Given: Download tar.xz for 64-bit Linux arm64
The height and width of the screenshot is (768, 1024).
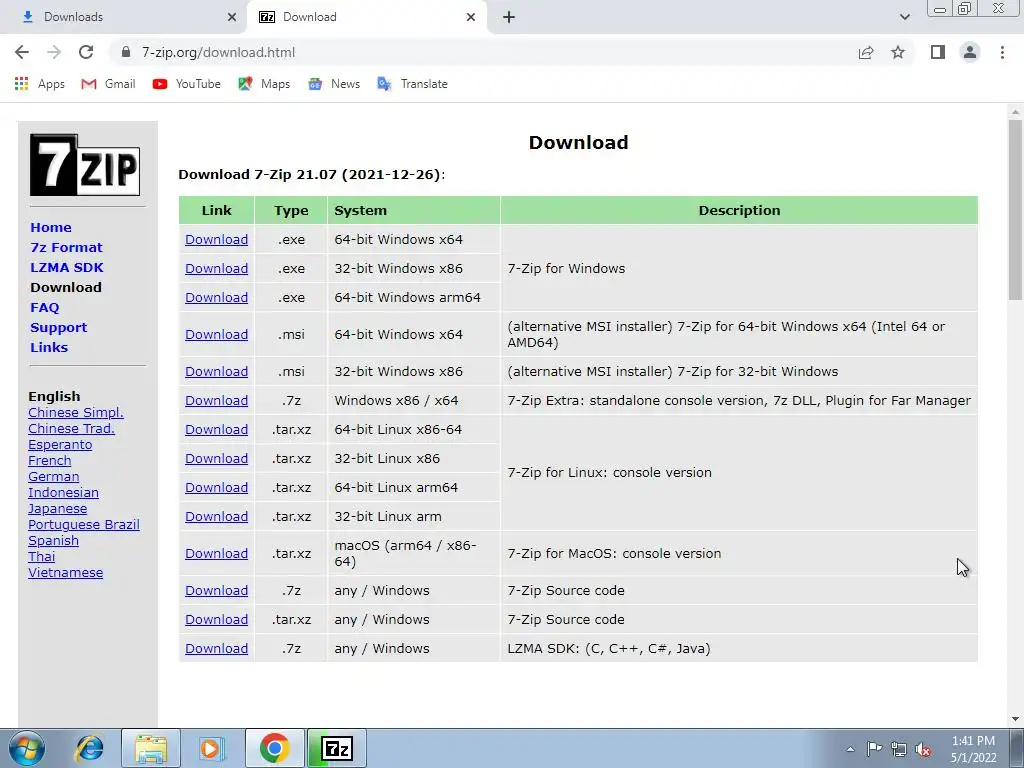Looking at the screenshot, I should point(216,488).
